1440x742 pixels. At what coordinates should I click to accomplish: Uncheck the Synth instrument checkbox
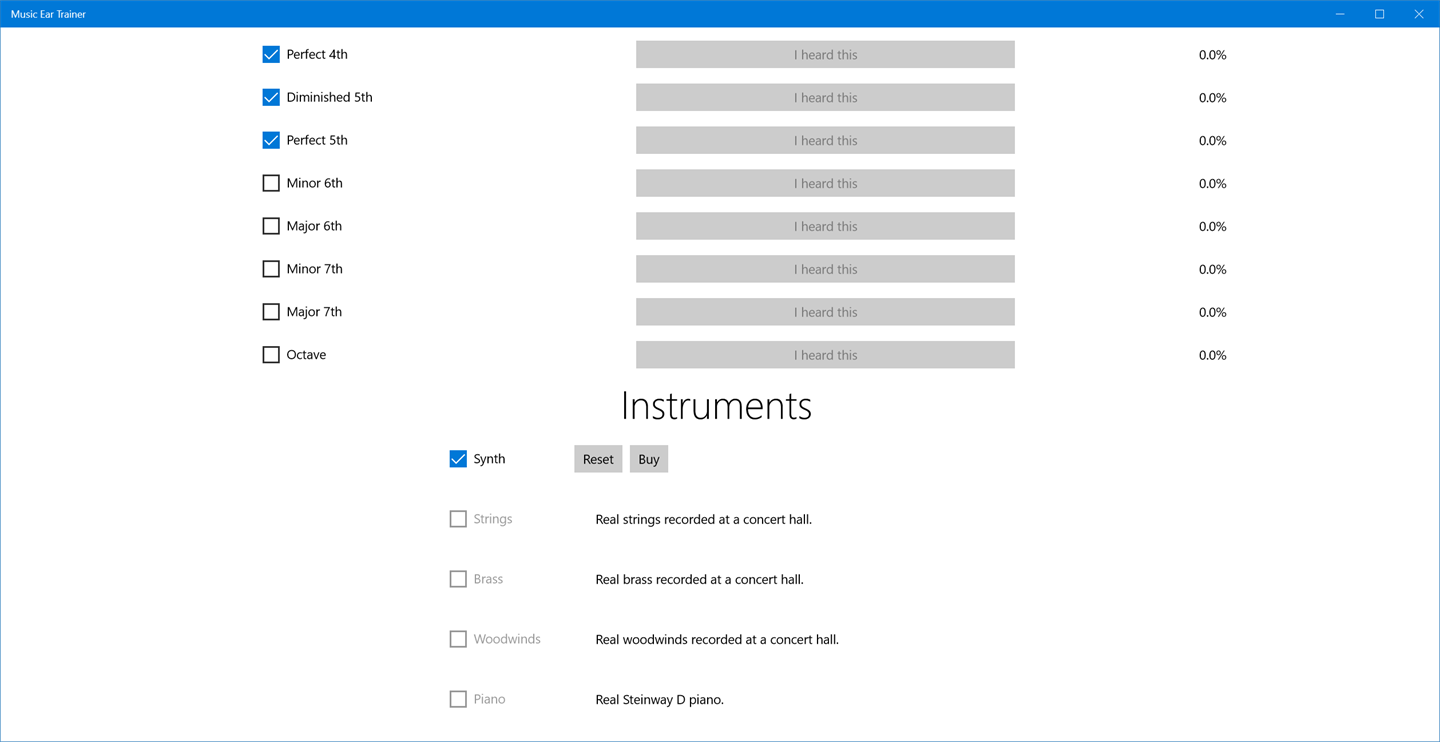point(458,459)
